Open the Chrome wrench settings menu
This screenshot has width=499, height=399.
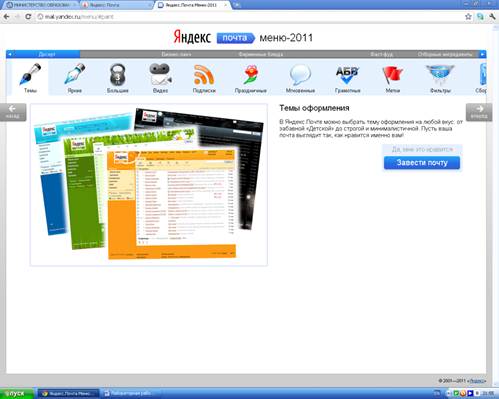pyautogui.click(x=492, y=16)
